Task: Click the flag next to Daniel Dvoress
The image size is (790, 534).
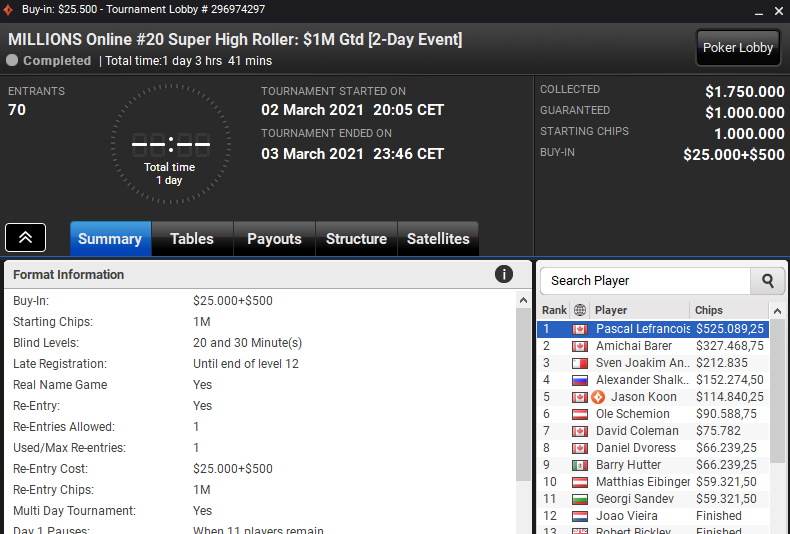Action: pyautogui.click(x=580, y=448)
